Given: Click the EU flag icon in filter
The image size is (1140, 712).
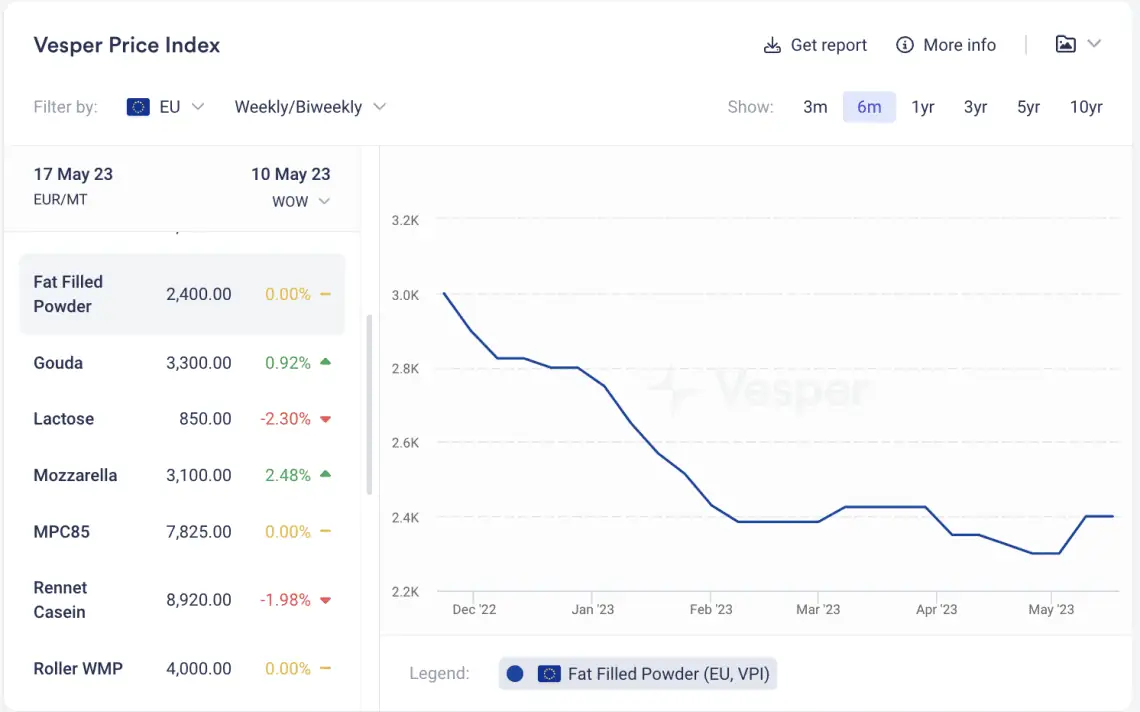Looking at the screenshot, I should click(x=138, y=107).
